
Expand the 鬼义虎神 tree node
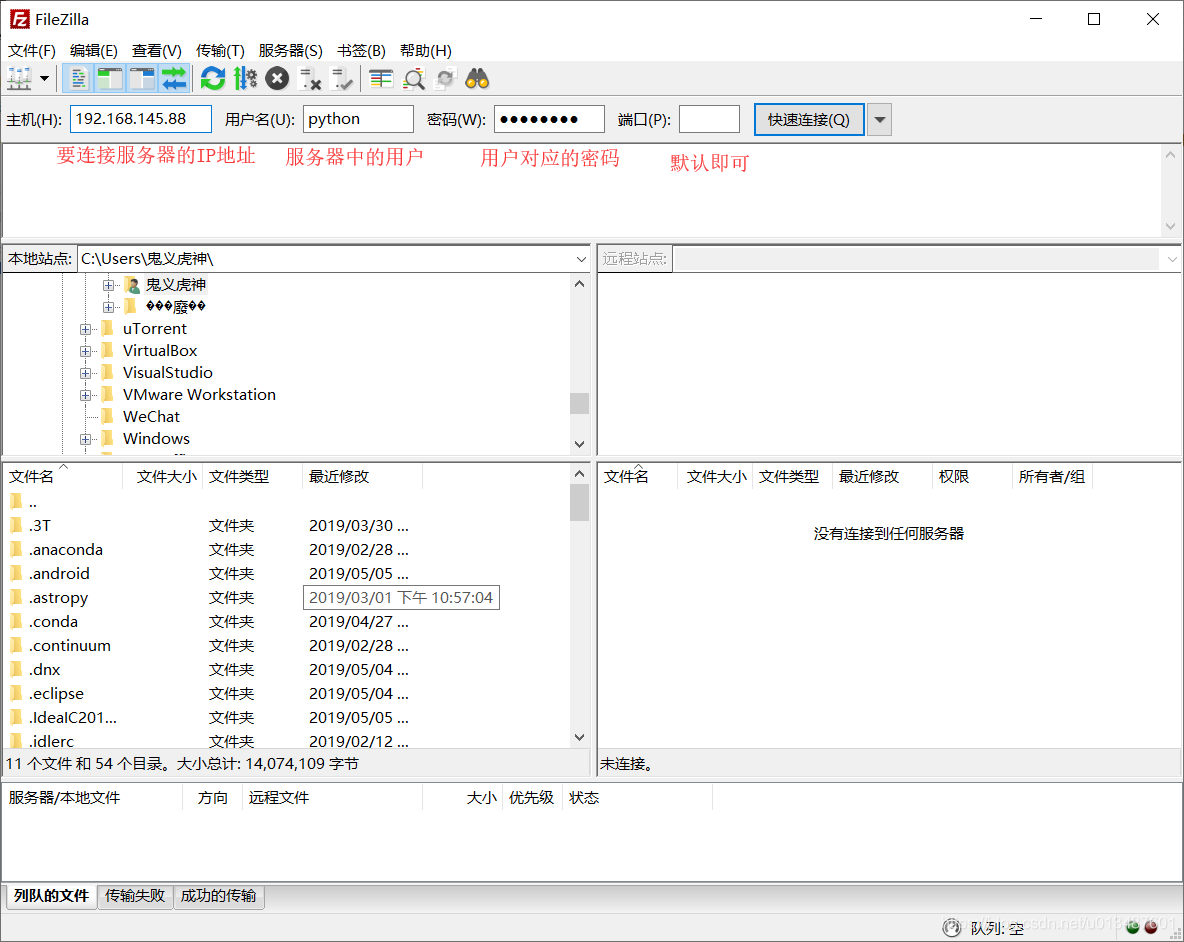(108, 285)
